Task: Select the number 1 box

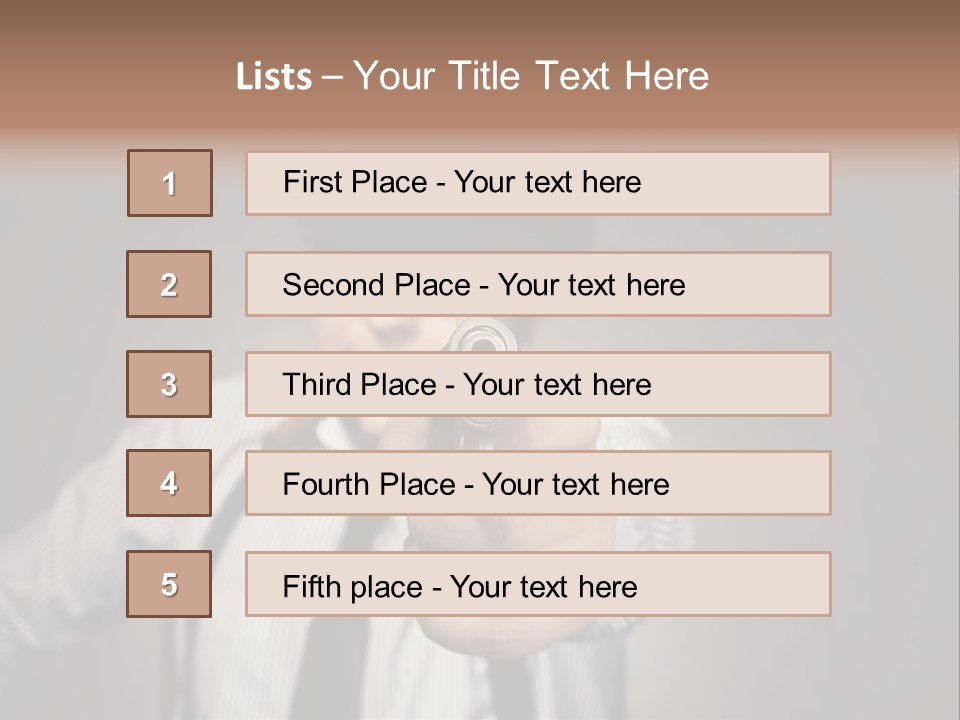Action: pos(170,183)
